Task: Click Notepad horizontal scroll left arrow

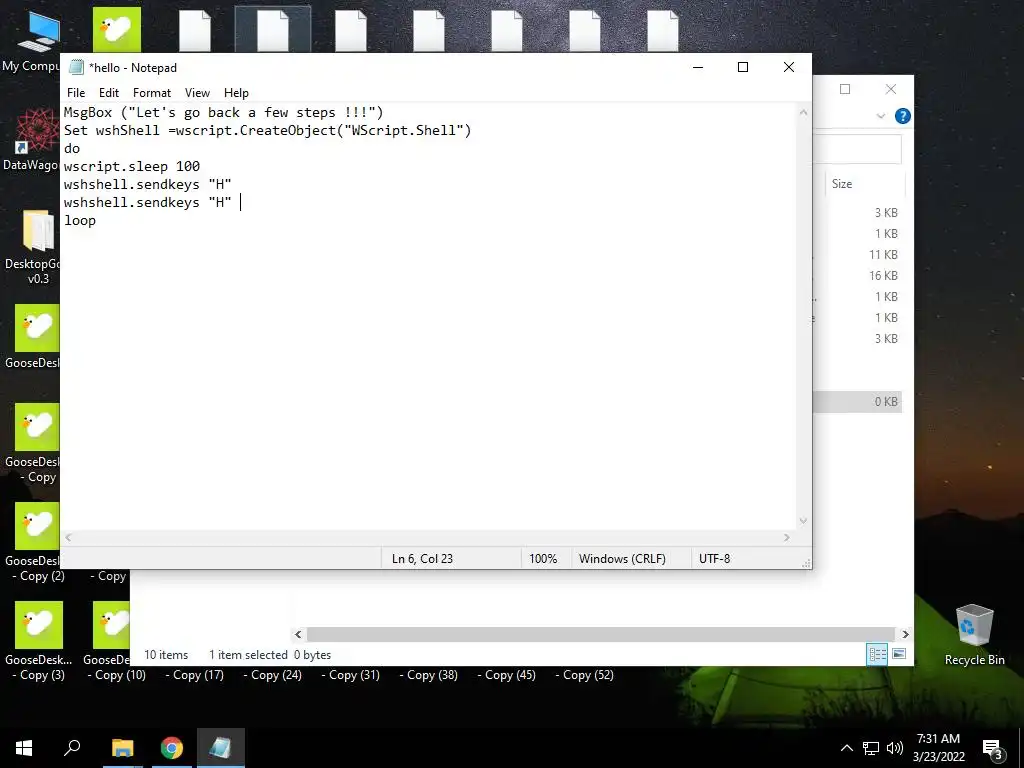Action: [x=69, y=537]
